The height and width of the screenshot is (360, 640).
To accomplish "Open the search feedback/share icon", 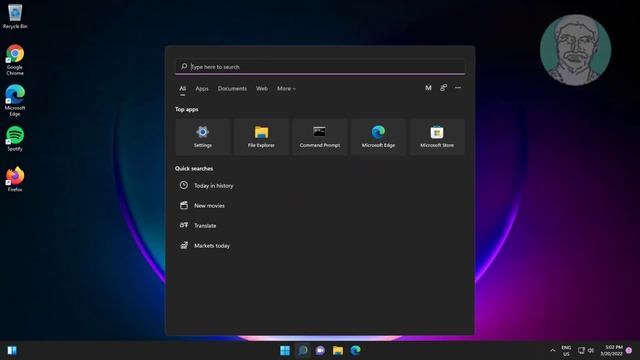I will point(443,88).
